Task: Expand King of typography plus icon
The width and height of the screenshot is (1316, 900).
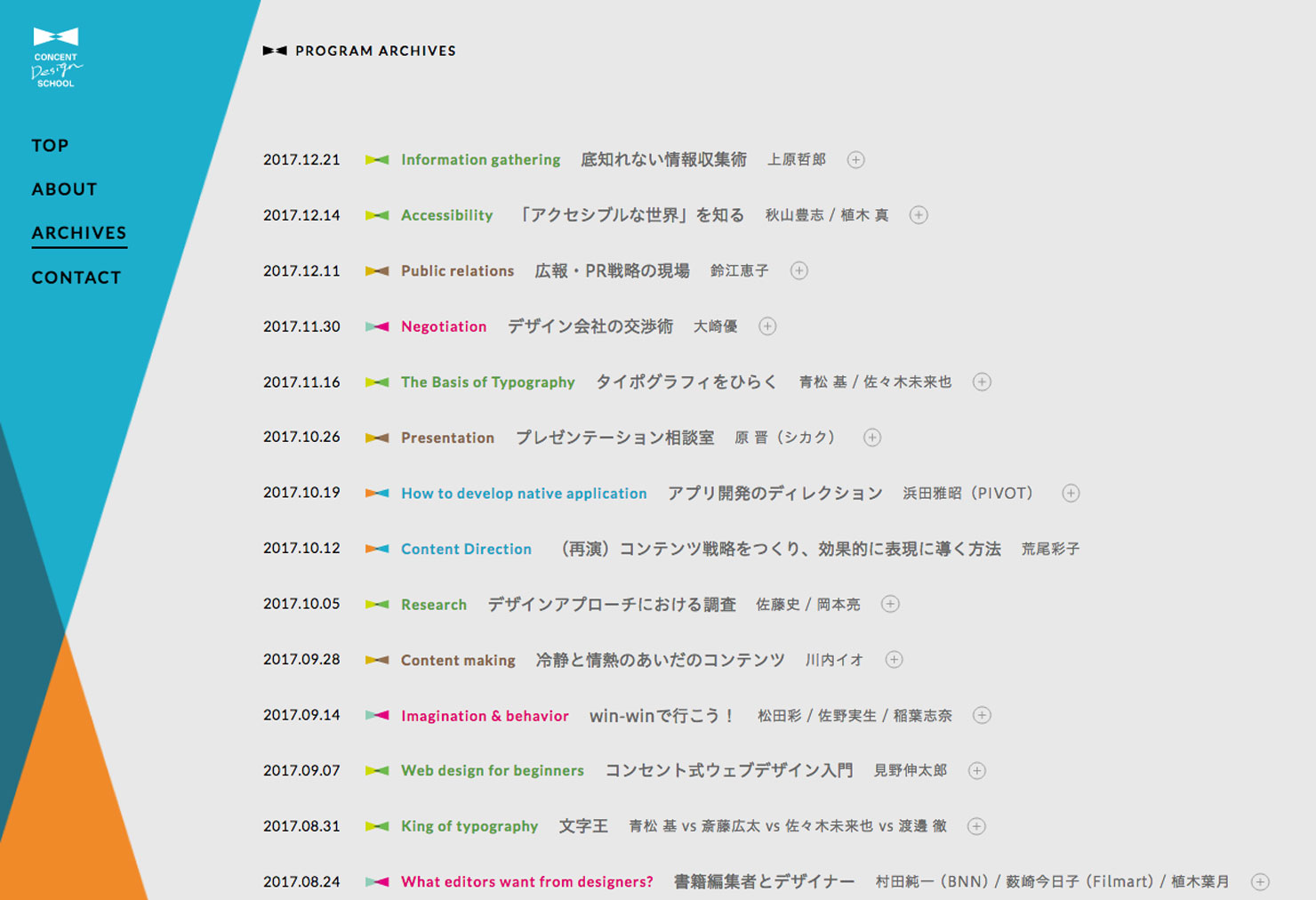Action: coord(976,827)
